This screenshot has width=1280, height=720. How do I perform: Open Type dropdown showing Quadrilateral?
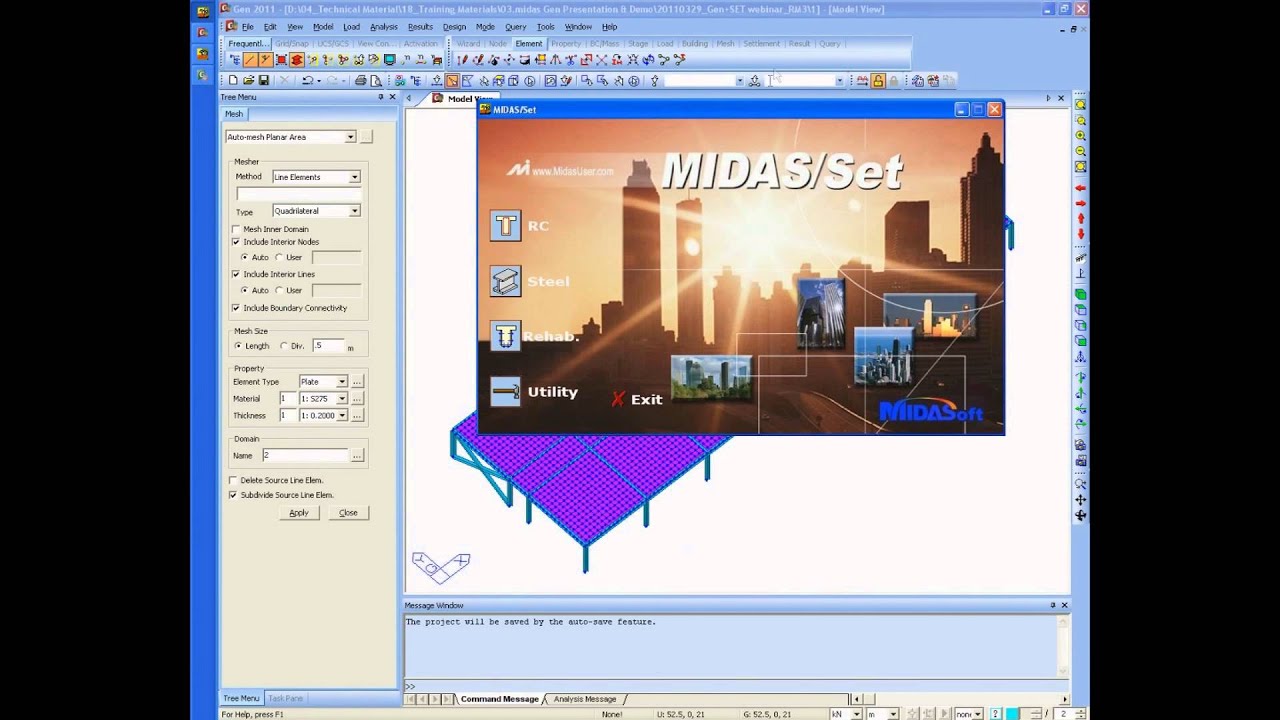[354, 211]
